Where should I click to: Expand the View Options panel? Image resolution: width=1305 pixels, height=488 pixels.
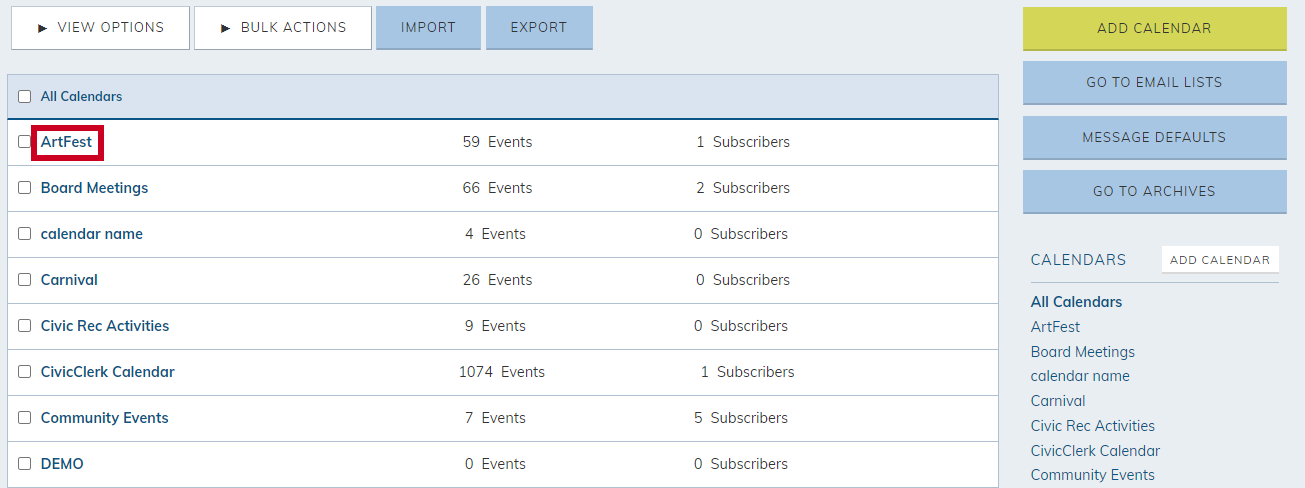click(x=100, y=28)
